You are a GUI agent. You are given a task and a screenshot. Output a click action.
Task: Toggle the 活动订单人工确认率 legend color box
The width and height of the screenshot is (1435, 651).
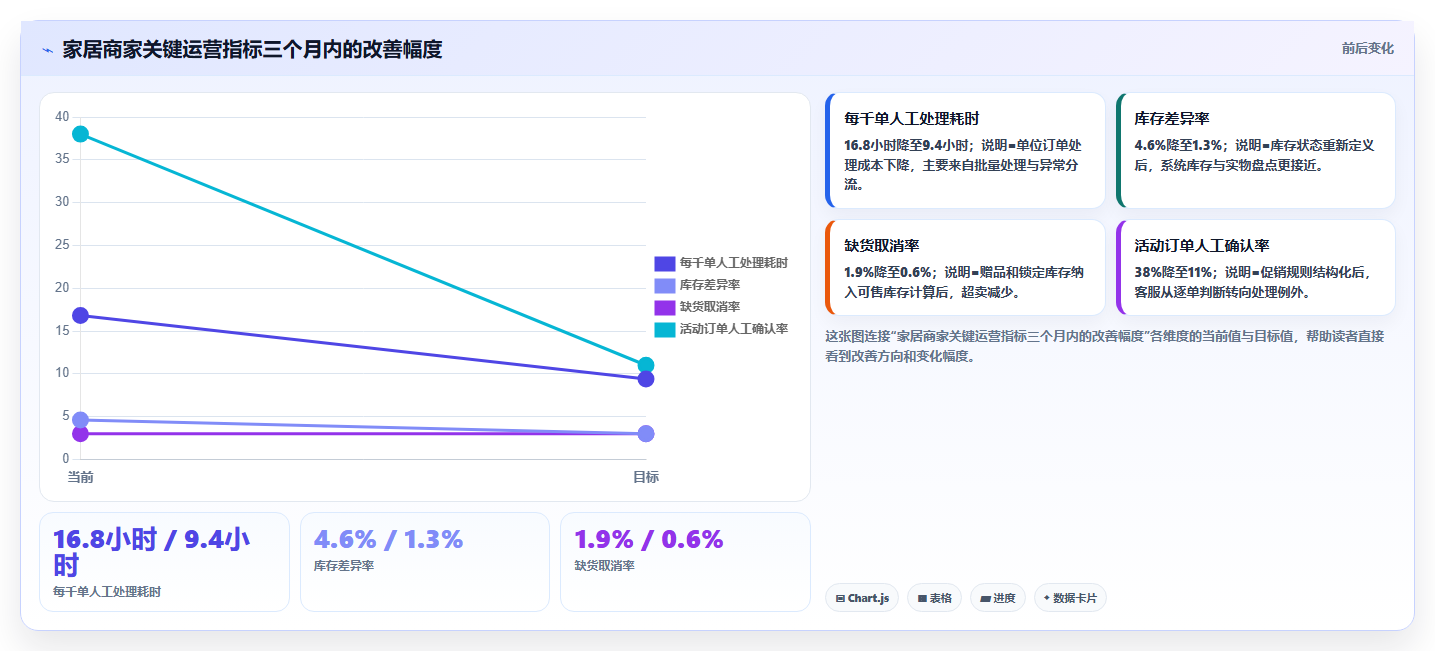coord(665,329)
